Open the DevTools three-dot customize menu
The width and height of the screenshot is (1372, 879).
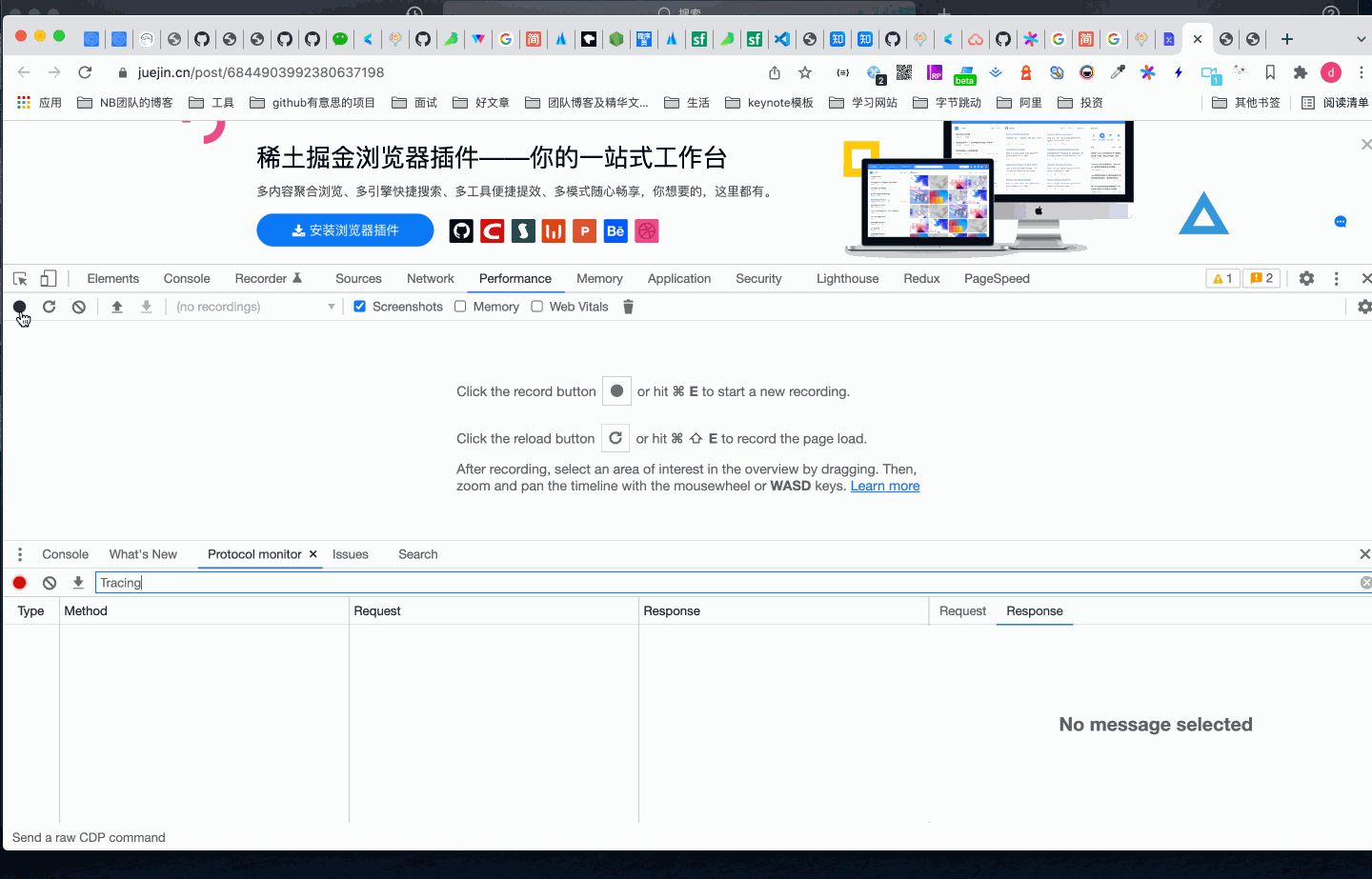1337,278
